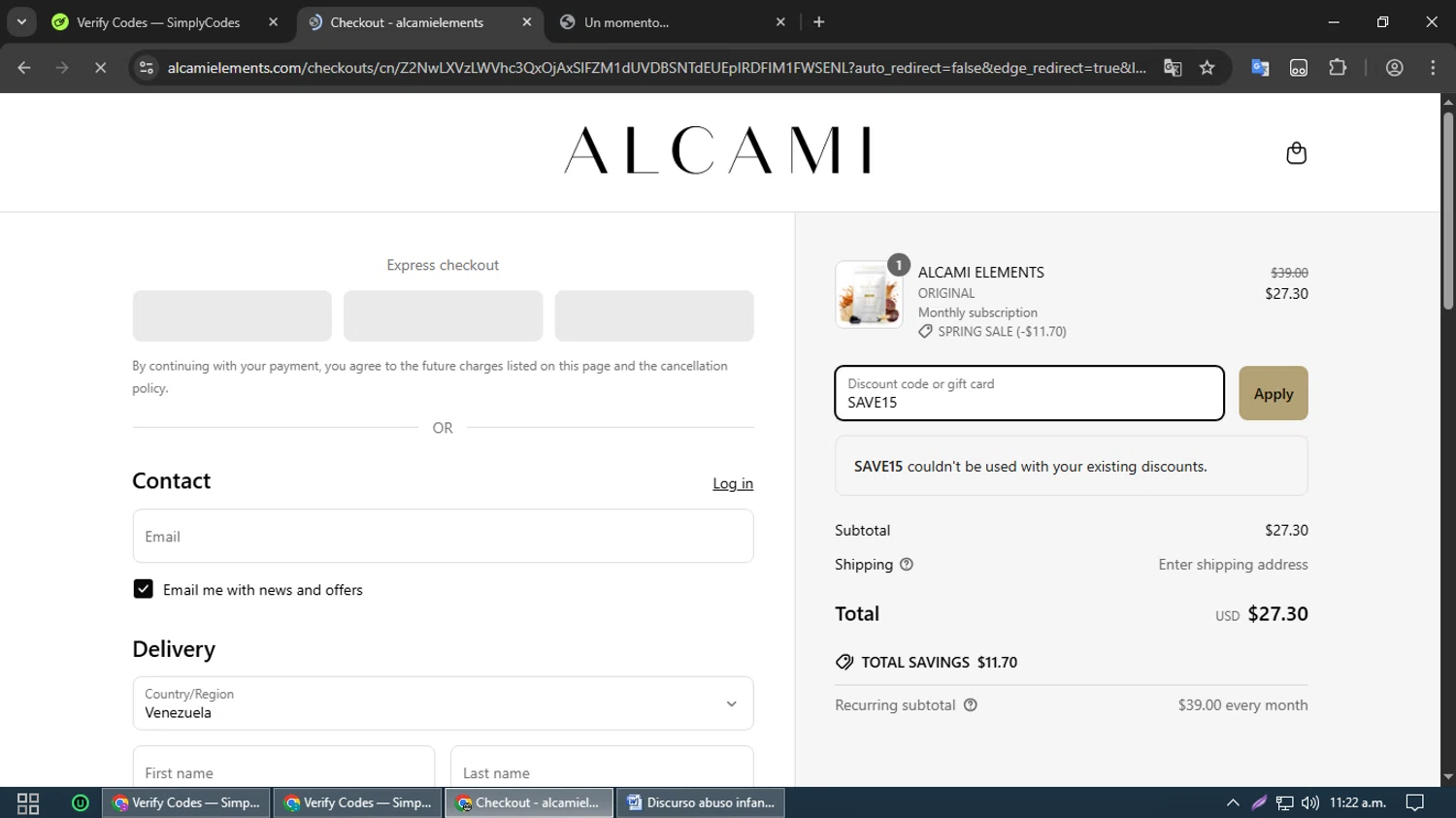Open the shopping cart bag icon

click(x=1296, y=153)
